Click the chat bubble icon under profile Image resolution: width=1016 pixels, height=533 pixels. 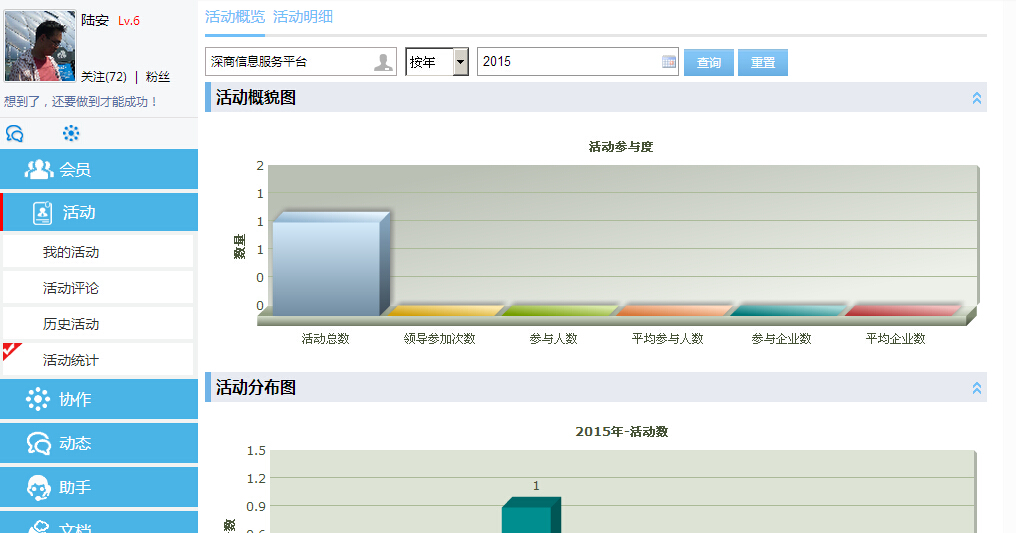click(x=15, y=134)
